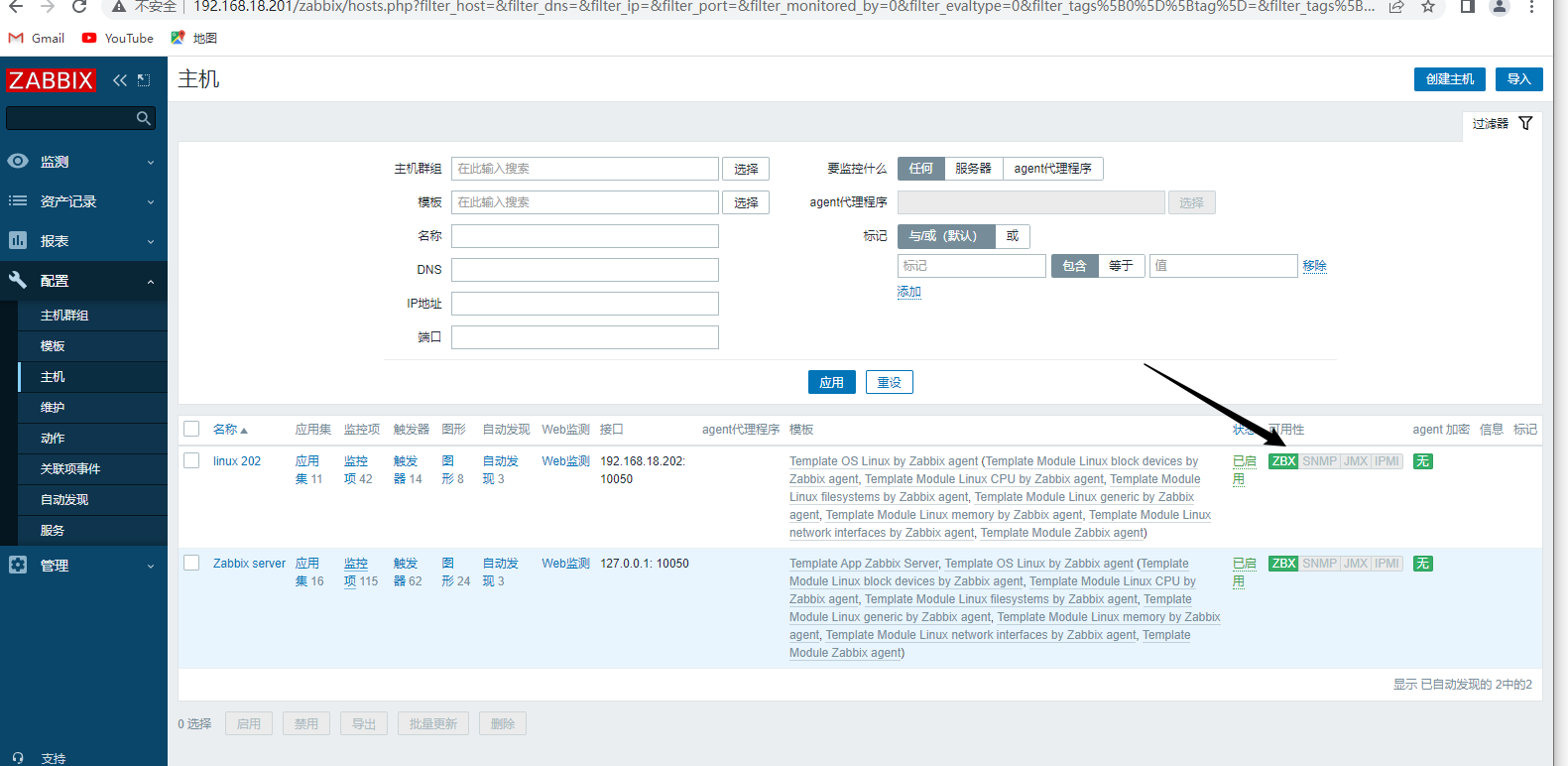
Task: Bookmark the page with the star icon
Action: tap(1427, 7)
